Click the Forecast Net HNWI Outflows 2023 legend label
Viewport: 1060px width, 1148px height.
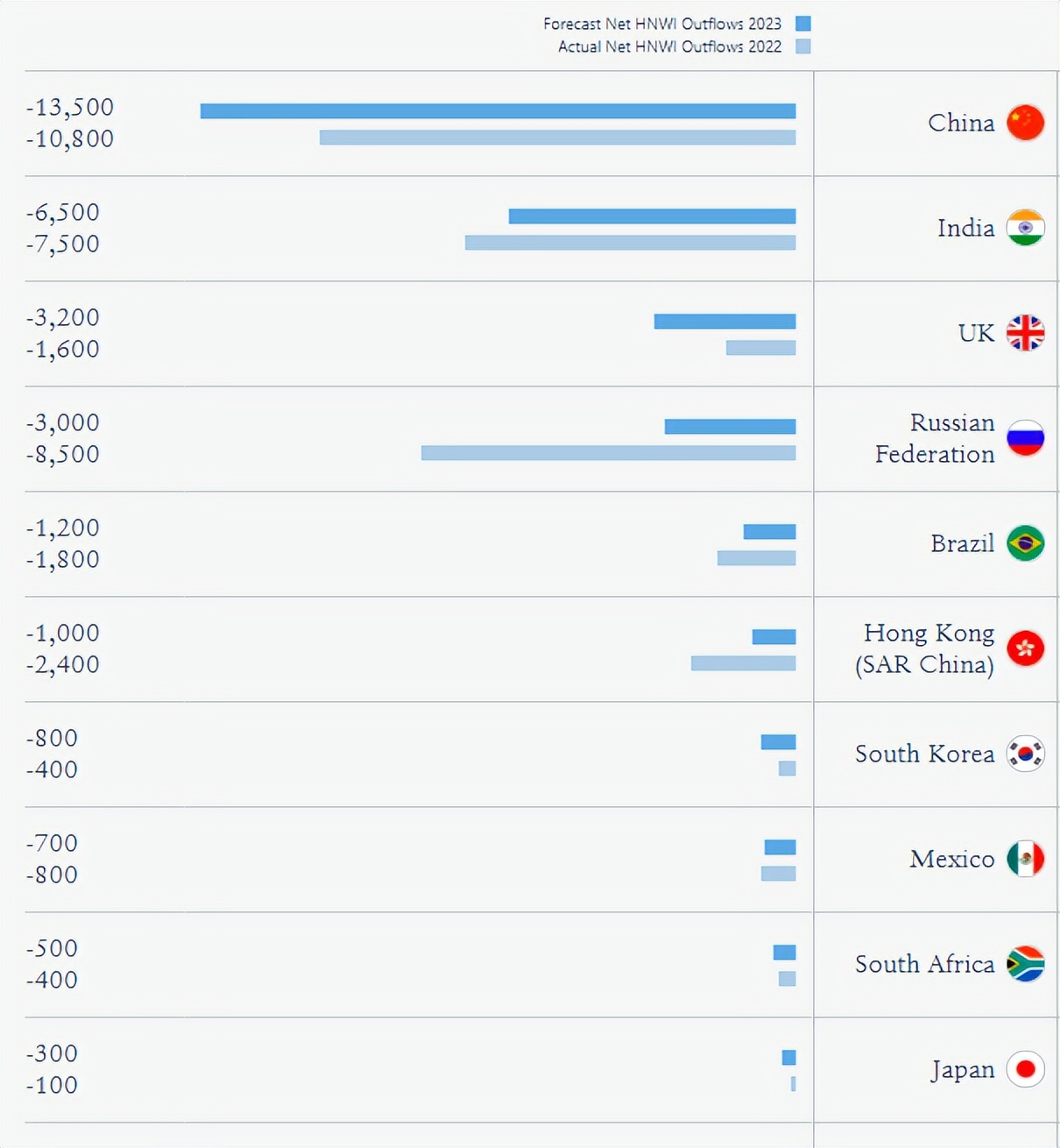(661, 24)
